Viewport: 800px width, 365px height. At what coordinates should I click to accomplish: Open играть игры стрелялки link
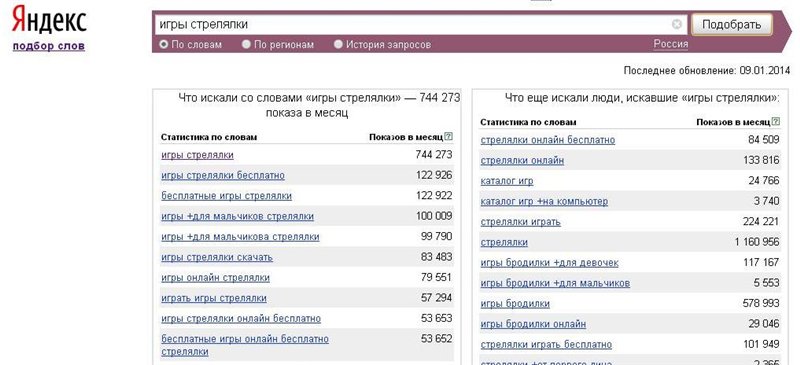(x=214, y=298)
